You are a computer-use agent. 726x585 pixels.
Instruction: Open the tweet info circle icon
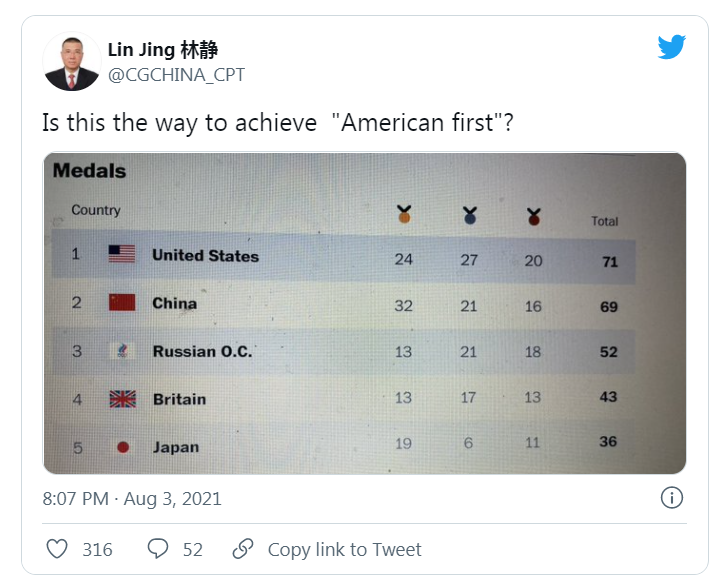[672, 497]
